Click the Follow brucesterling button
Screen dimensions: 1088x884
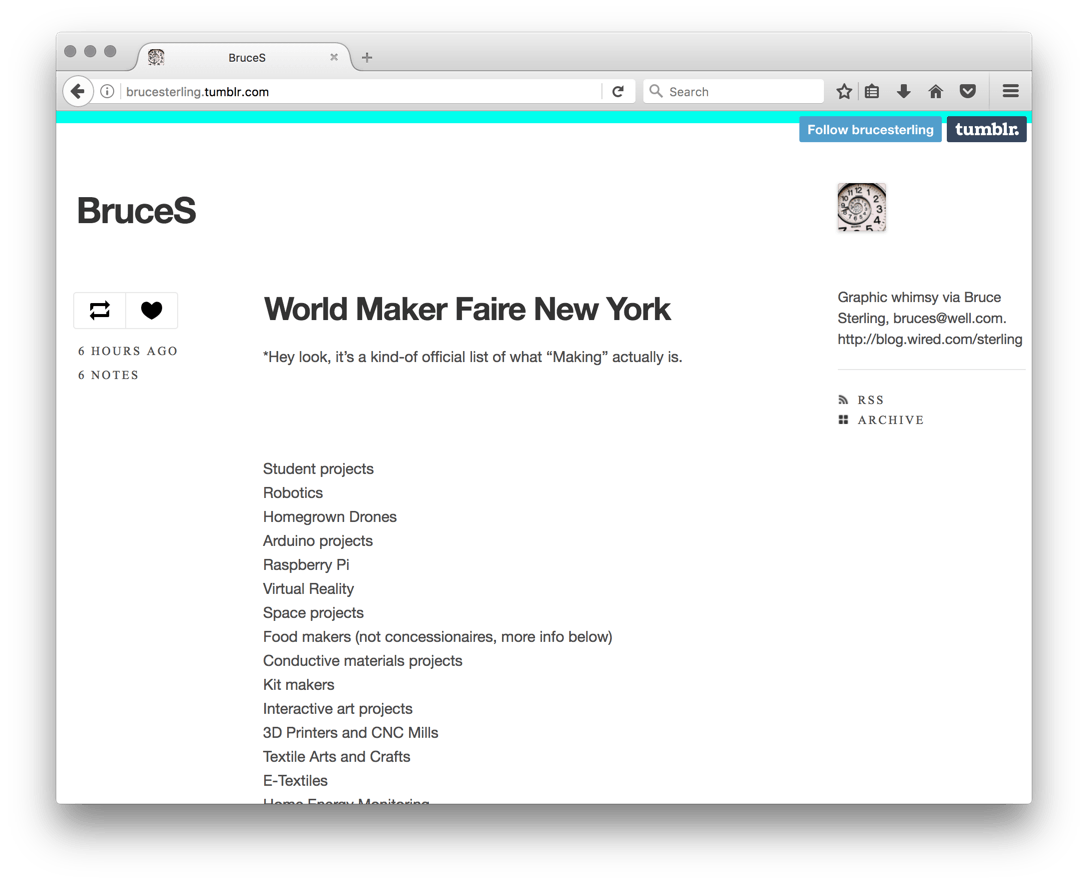click(870, 130)
